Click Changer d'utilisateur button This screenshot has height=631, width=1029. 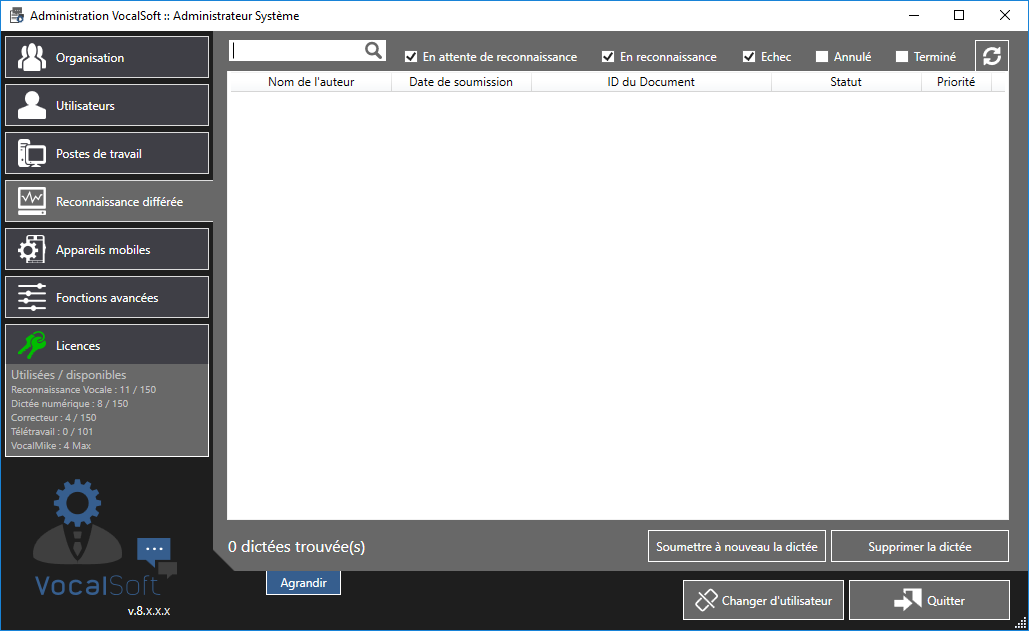763,600
